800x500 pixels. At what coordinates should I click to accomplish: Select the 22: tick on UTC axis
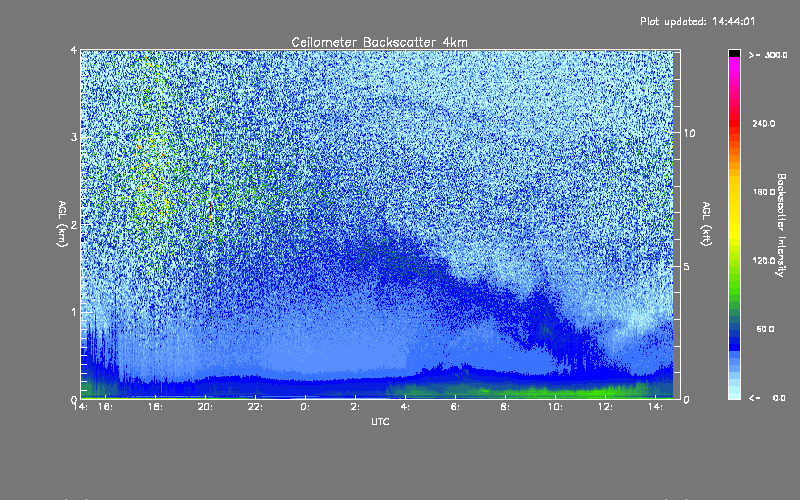tap(256, 407)
